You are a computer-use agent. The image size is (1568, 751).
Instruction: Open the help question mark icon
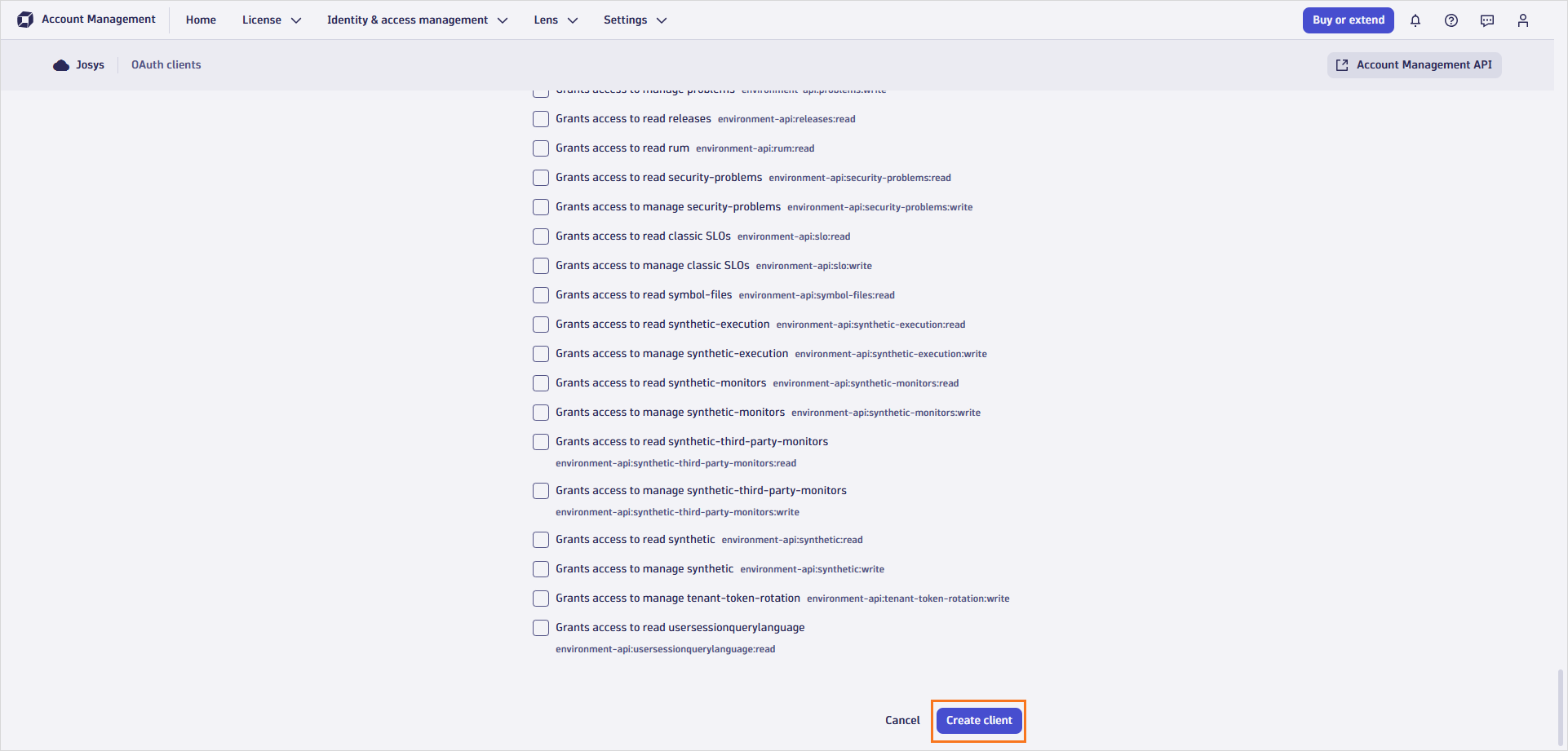tap(1451, 20)
